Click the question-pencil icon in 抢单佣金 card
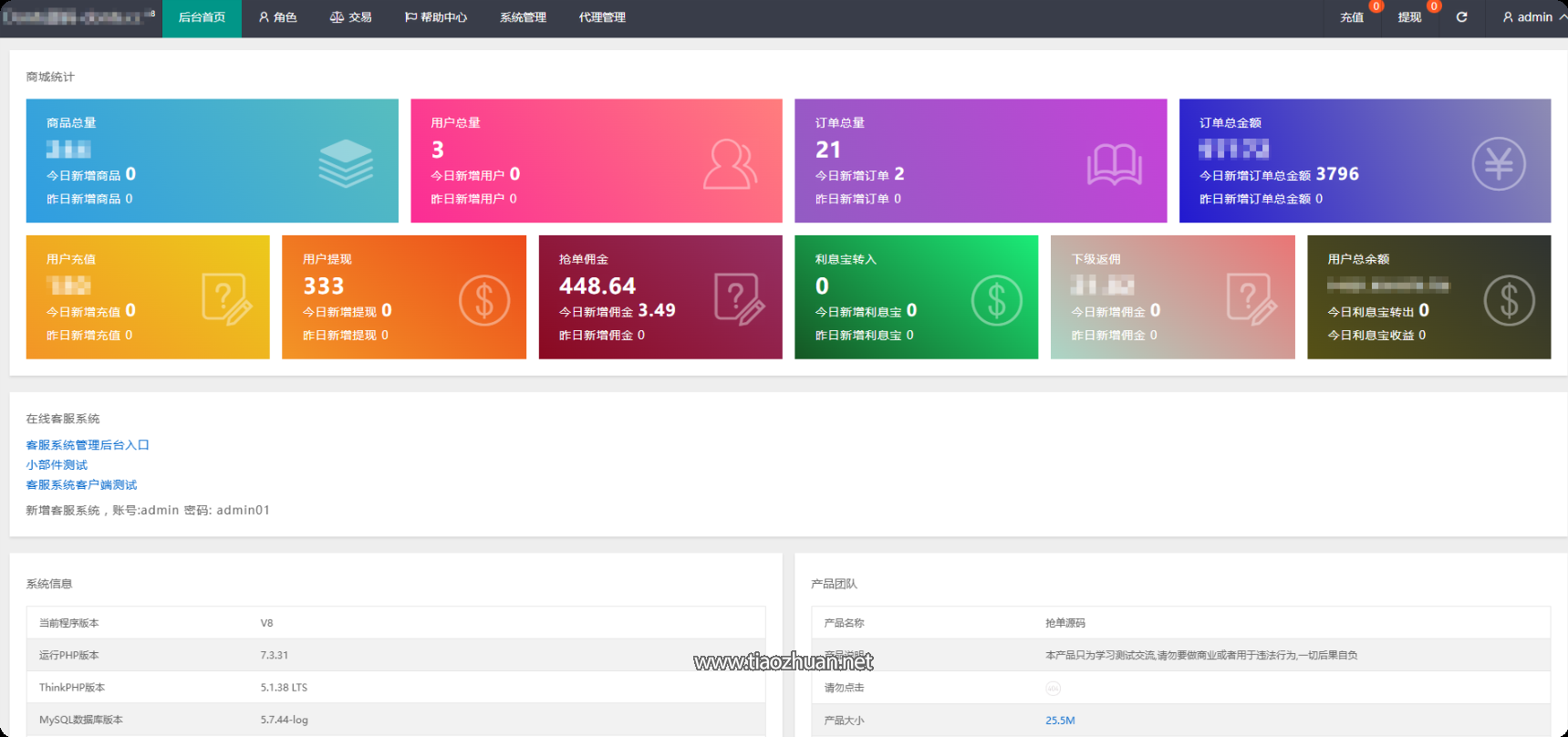The width and height of the screenshot is (1568, 737). pos(740,299)
